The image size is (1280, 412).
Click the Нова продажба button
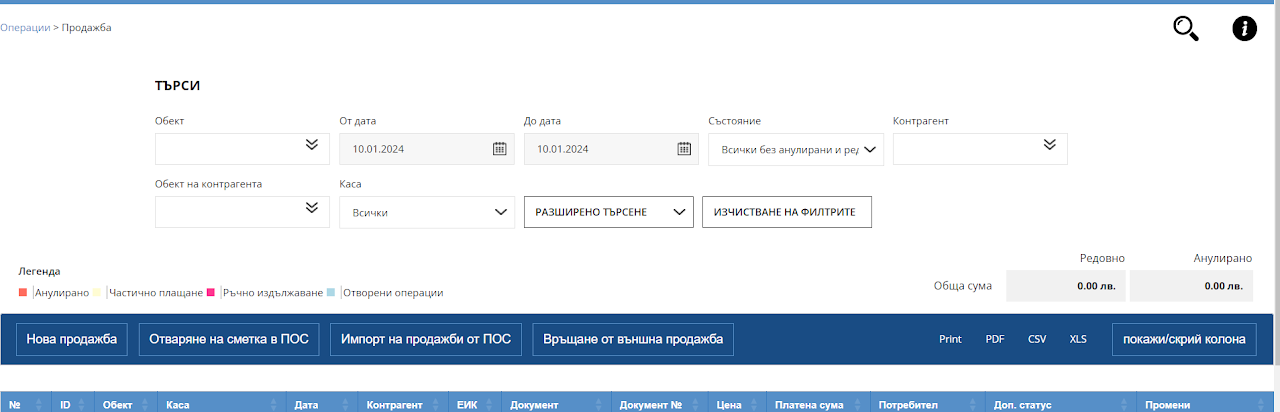coord(72,339)
